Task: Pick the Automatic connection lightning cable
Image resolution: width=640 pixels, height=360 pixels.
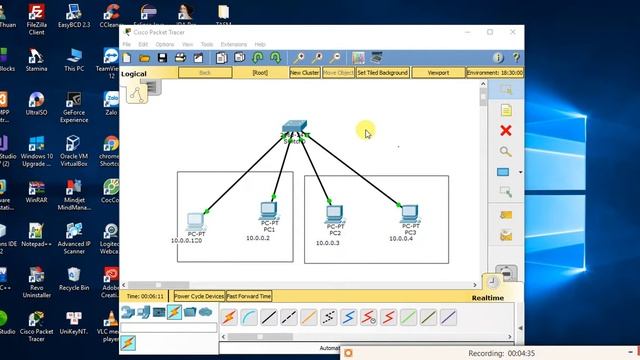Action: tap(229, 317)
